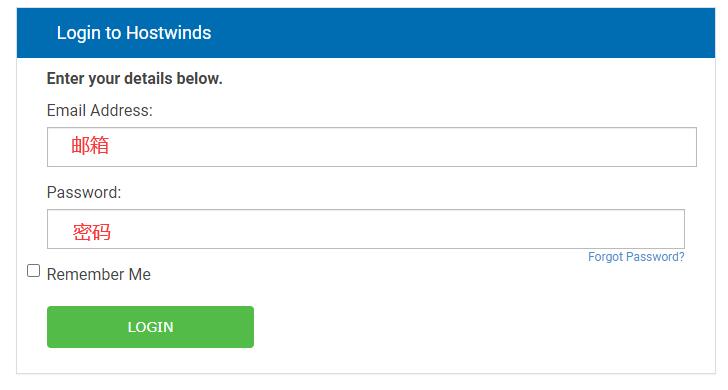
Task: Submit the form with the LOGIN button
Action: pos(150,327)
